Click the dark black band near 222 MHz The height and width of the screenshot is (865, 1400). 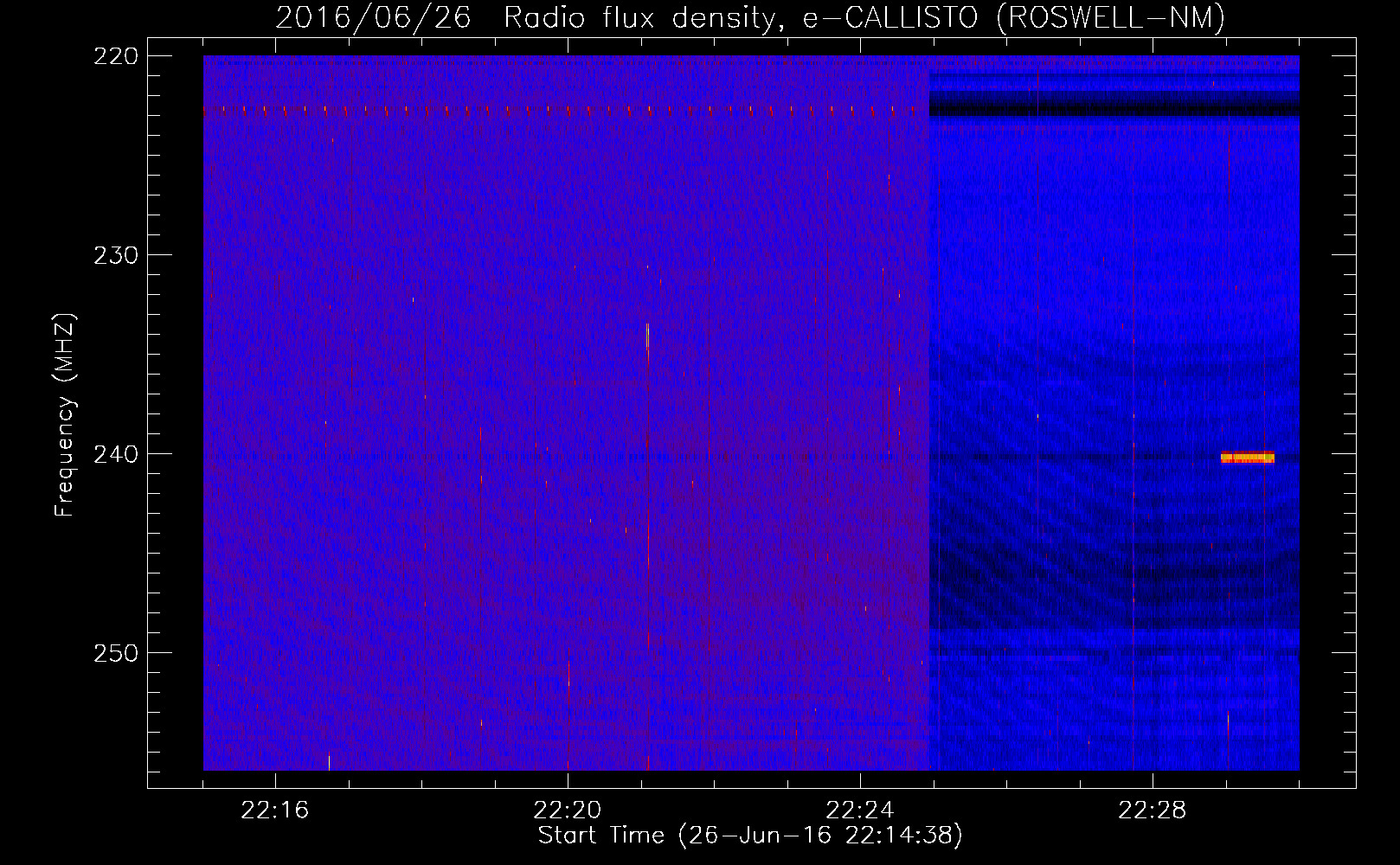1114,104
